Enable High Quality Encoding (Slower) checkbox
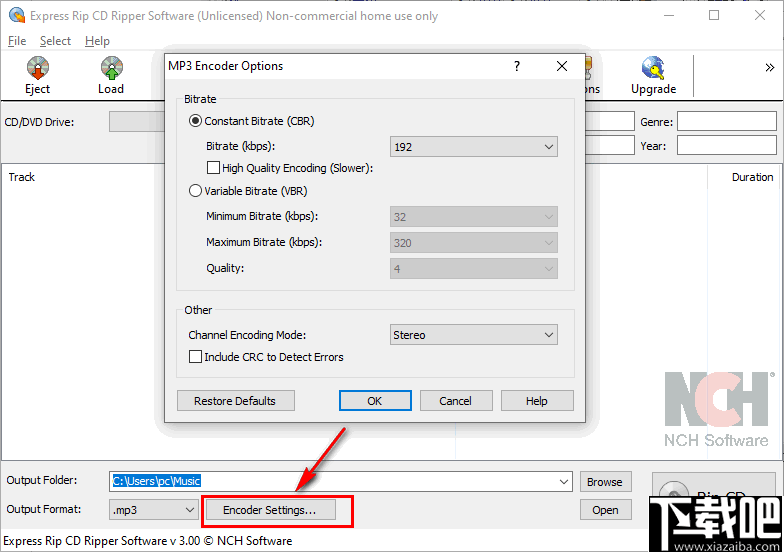Screen dimensions: 784x552 pyautogui.click(x=214, y=168)
